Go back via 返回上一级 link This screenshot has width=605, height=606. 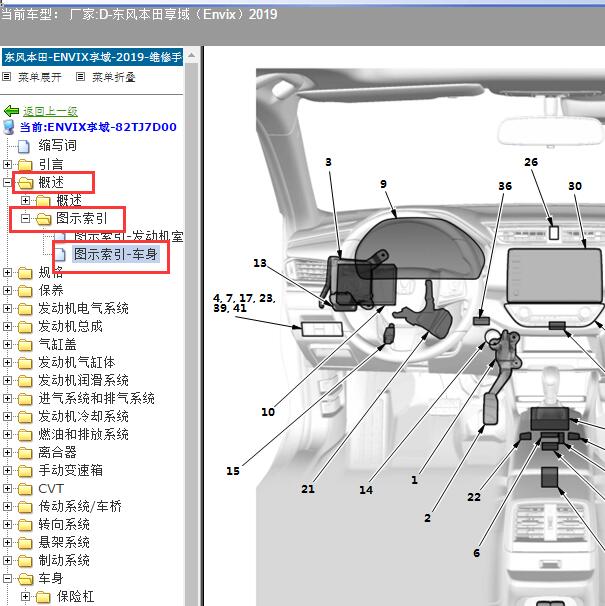click(50, 111)
